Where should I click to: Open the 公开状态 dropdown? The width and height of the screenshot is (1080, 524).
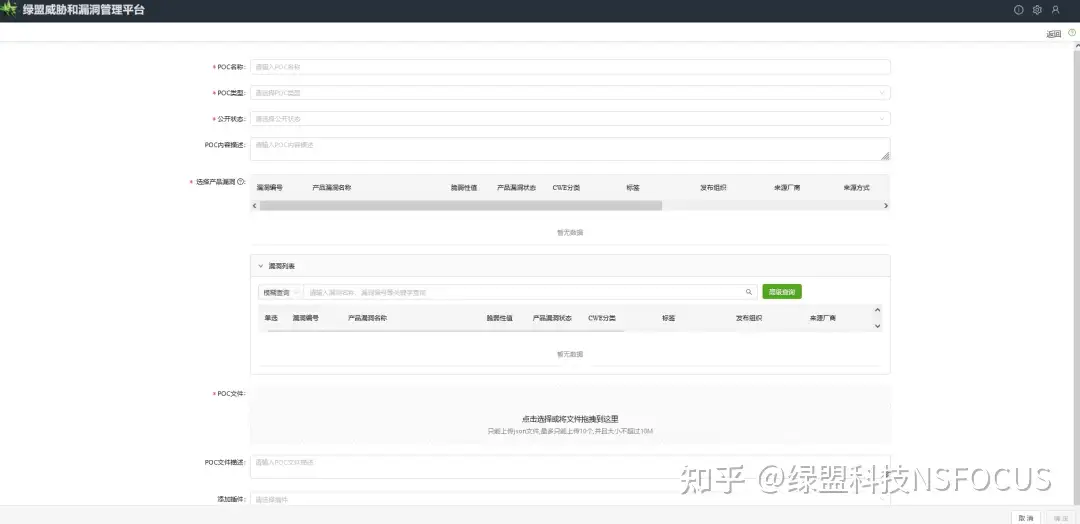[569, 118]
